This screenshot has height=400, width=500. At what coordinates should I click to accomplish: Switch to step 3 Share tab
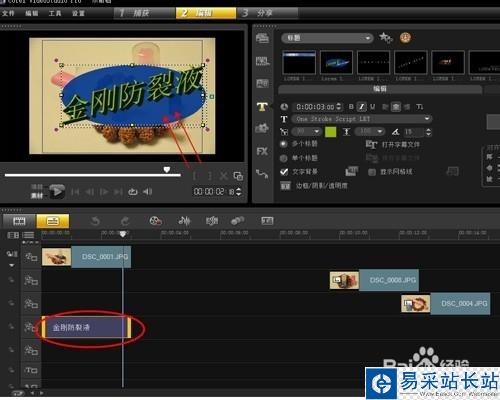268,13
